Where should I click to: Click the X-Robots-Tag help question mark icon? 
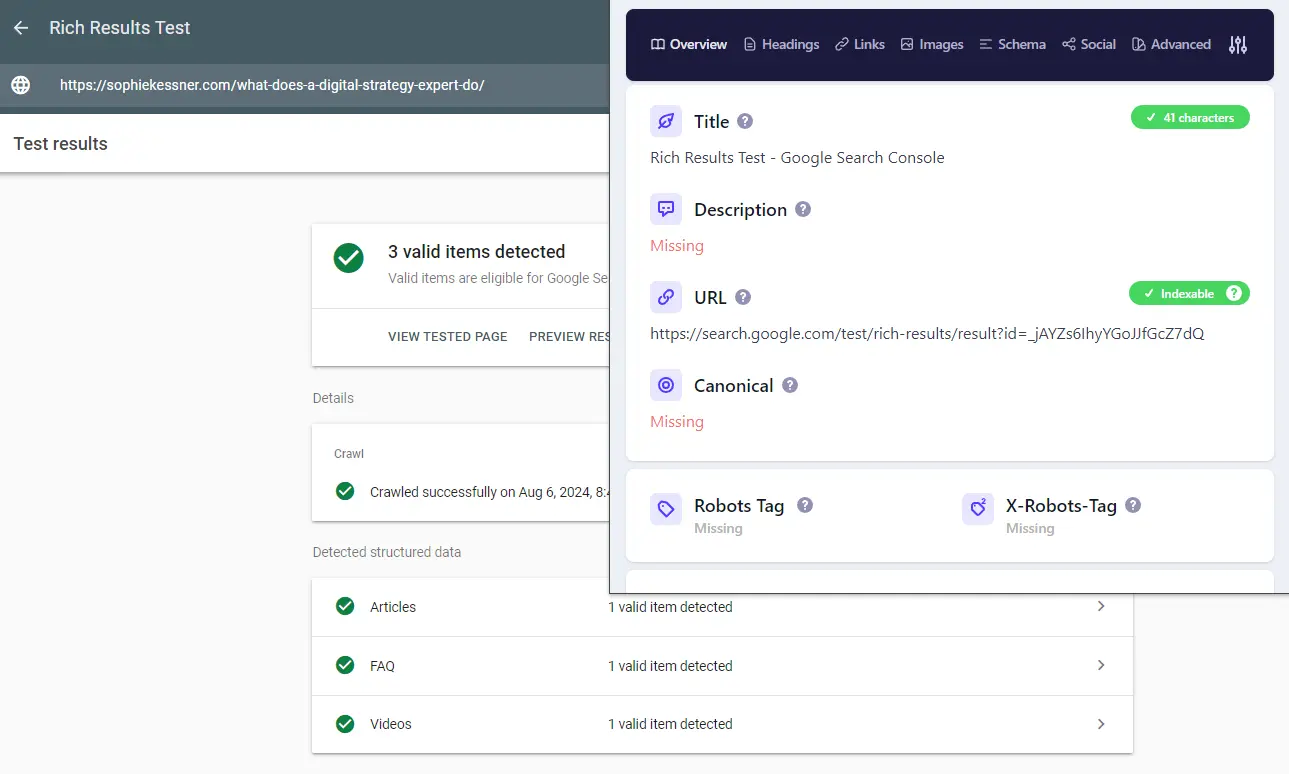pyautogui.click(x=1133, y=505)
